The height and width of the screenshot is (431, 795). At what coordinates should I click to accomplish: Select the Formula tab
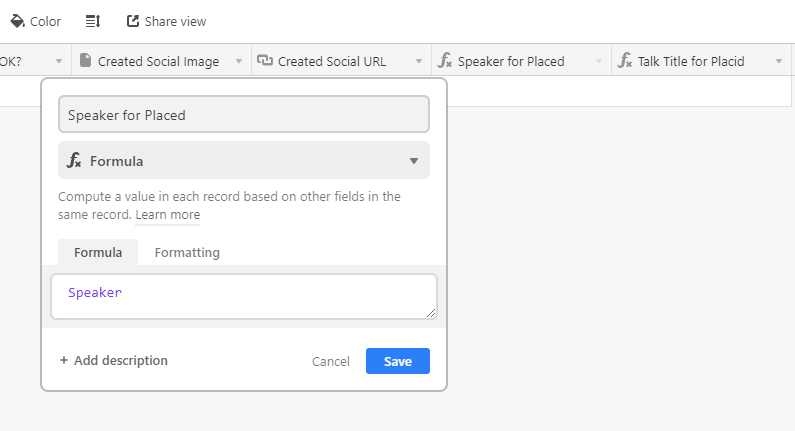coord(98,253)
